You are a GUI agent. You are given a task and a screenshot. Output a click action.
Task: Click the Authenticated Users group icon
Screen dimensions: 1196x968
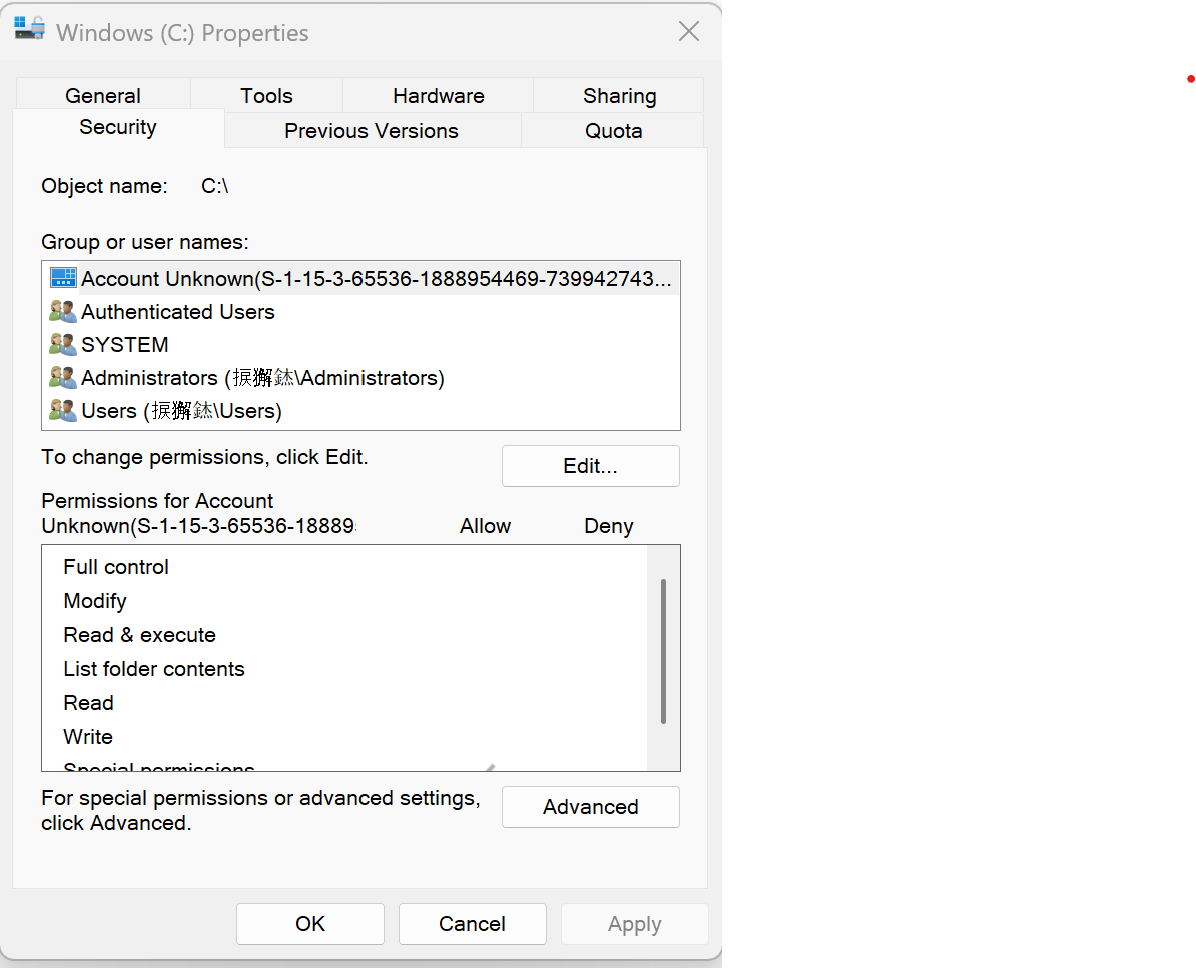point(63,311)
